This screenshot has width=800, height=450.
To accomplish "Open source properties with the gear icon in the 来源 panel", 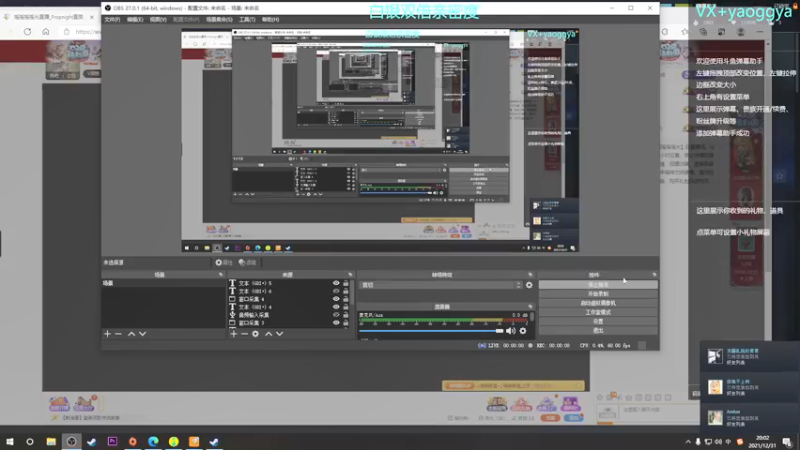I will (255, 334).
